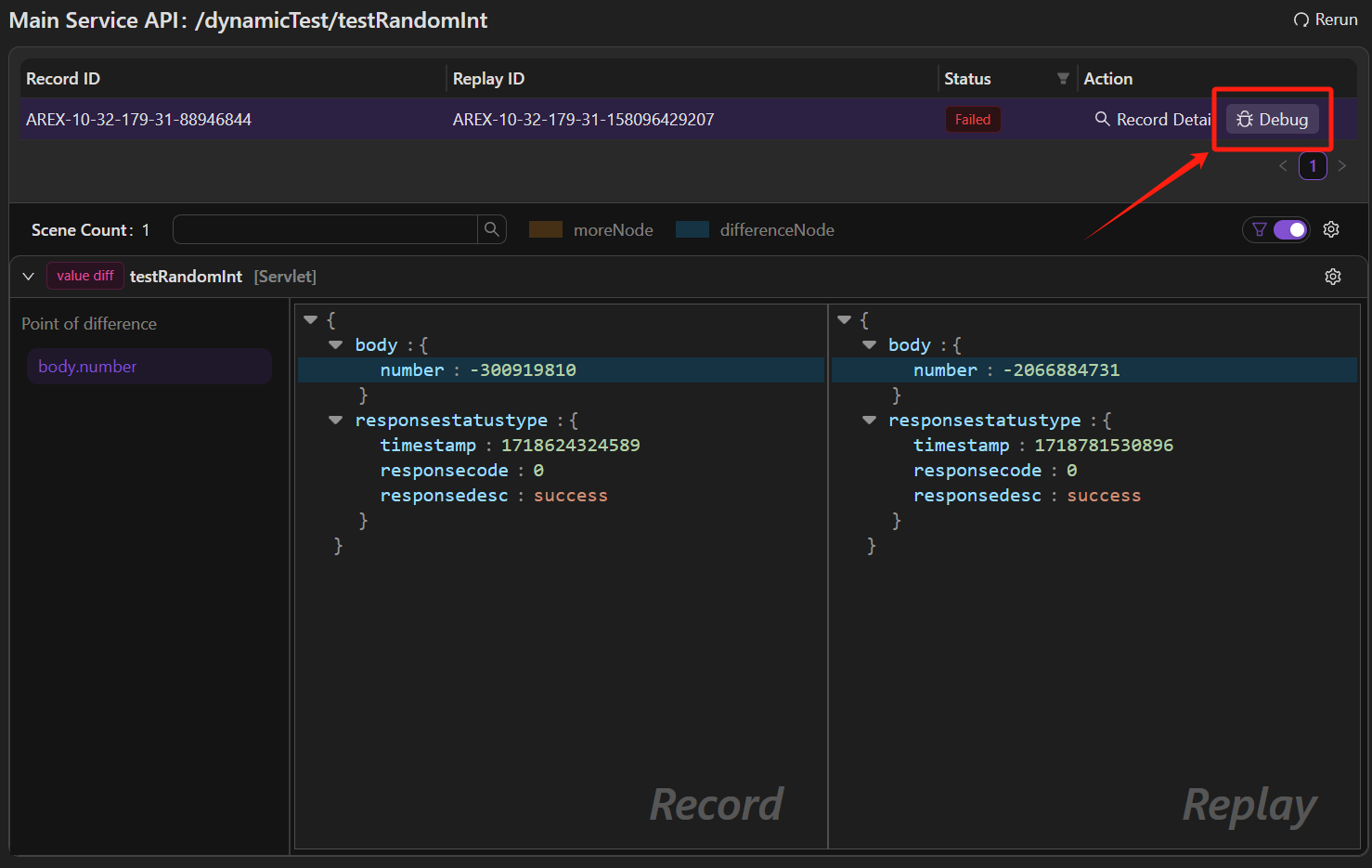Click the Rerun button
Screen dimensions: 1372x868
pyautogui.click(x=1326, y=19)
